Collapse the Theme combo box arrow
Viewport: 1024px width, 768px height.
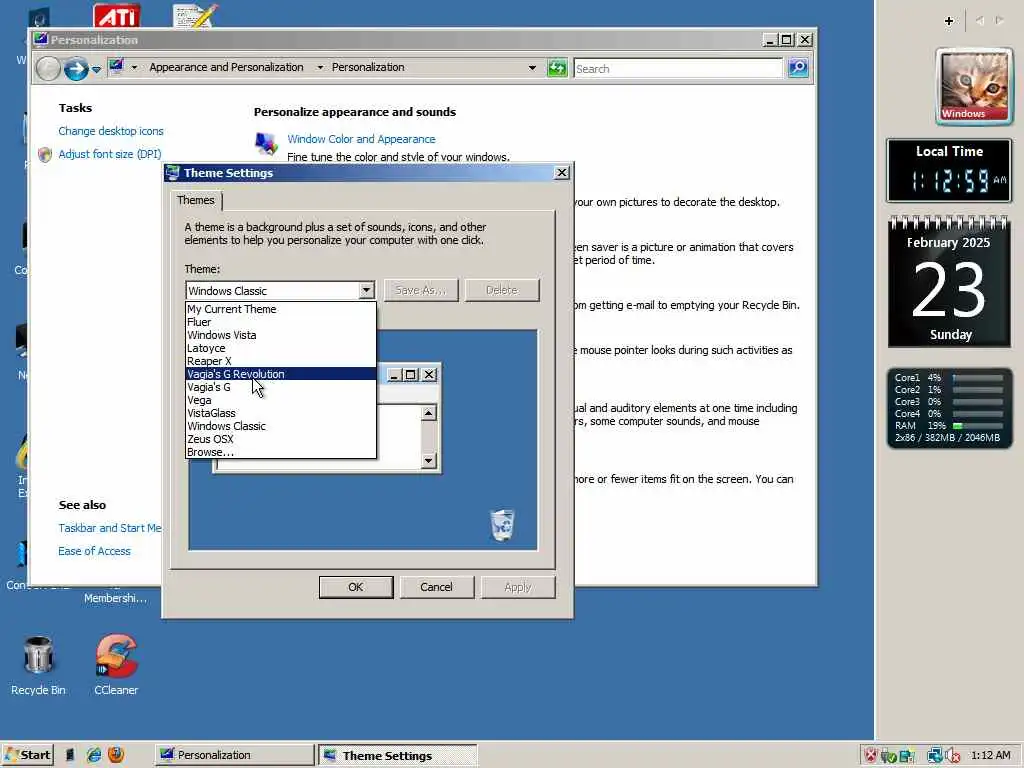(366, 290)
